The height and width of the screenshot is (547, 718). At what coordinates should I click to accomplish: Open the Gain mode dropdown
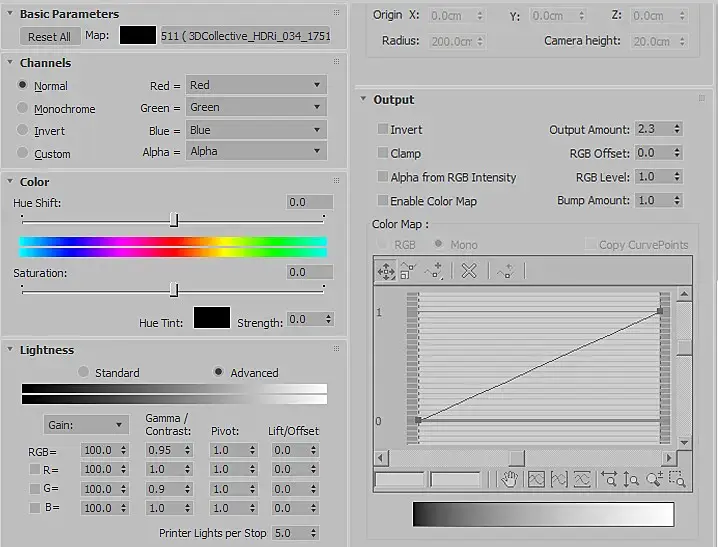pos(86,425)
